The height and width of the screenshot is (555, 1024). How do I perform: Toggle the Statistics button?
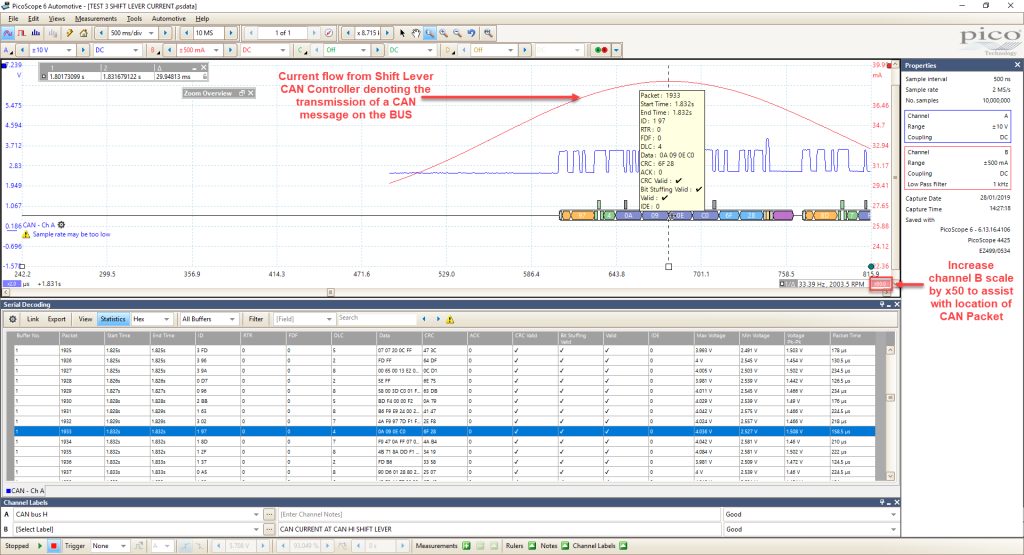click(112, 319)
